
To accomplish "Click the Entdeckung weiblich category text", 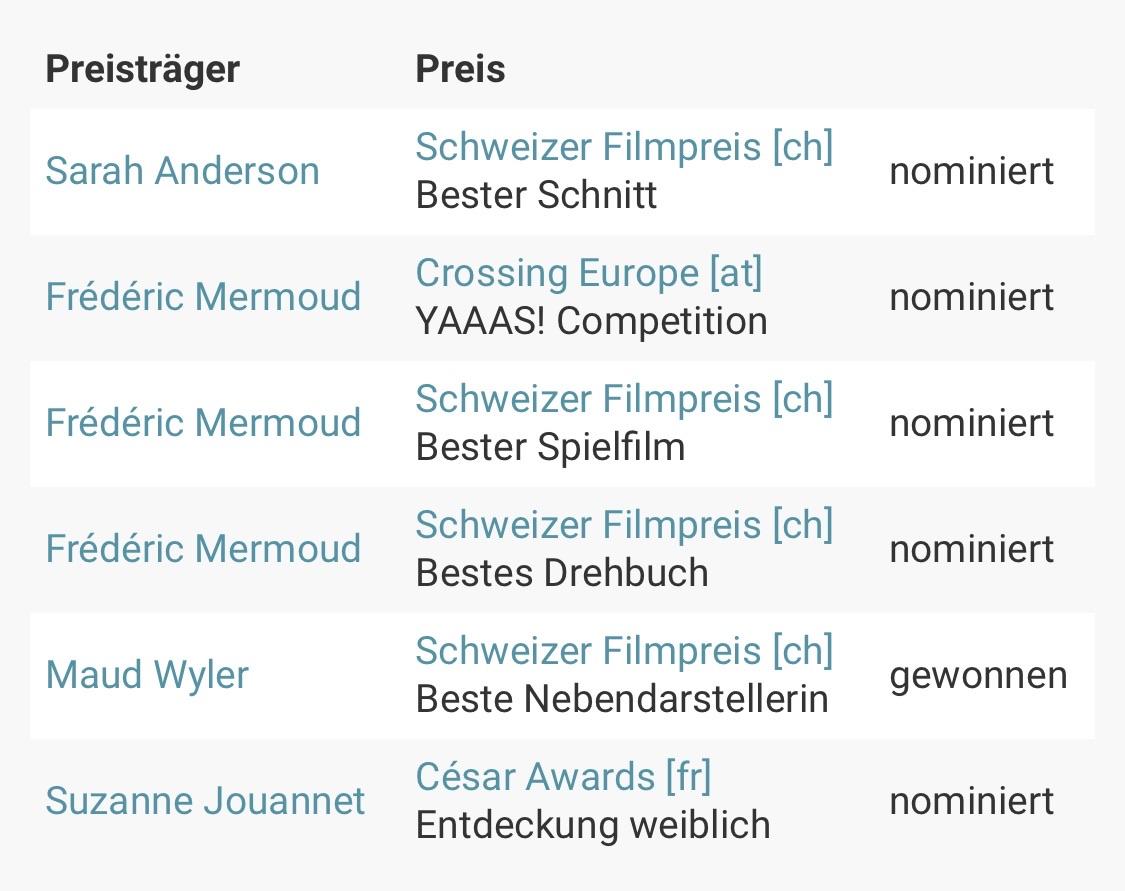I will [593, 825].
